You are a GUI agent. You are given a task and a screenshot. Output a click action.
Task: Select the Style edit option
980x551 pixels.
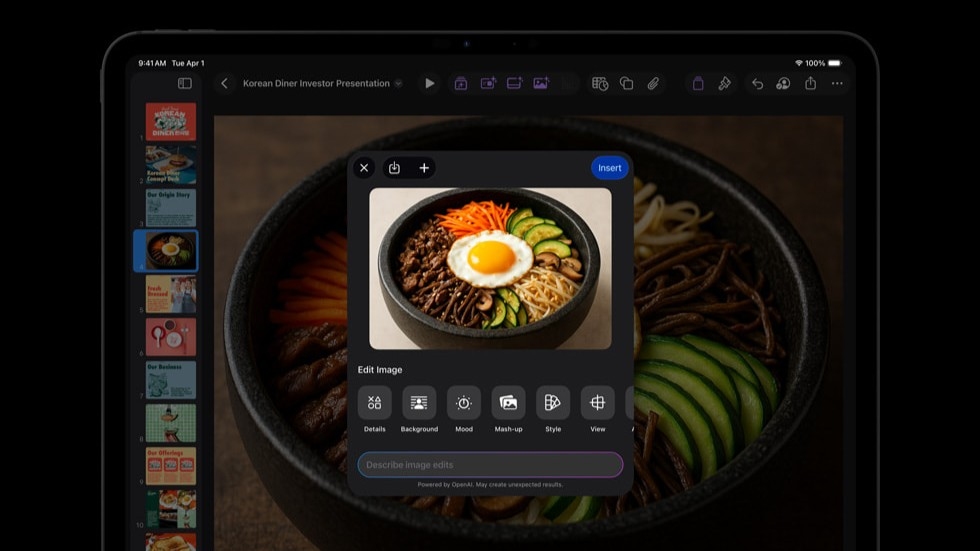pyautogui.click(x=553, y=403)
